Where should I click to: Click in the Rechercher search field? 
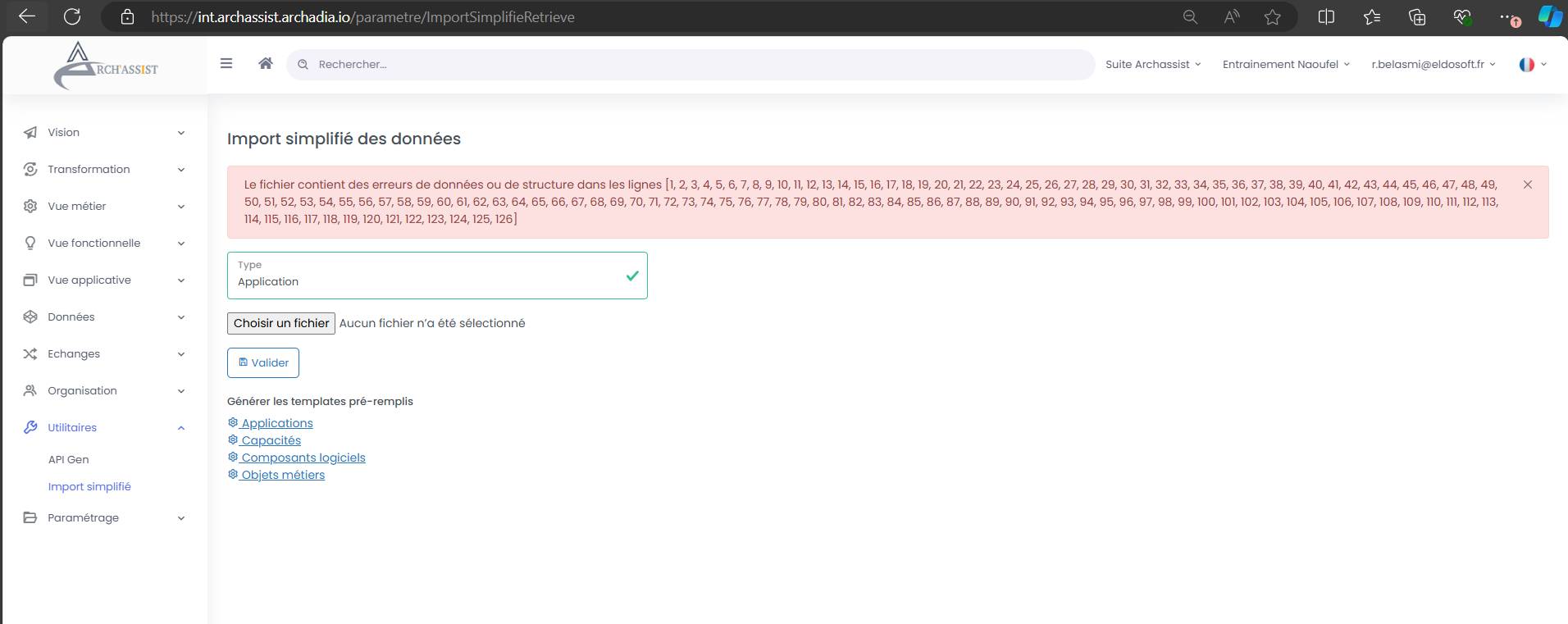click(x=689, y=65)
